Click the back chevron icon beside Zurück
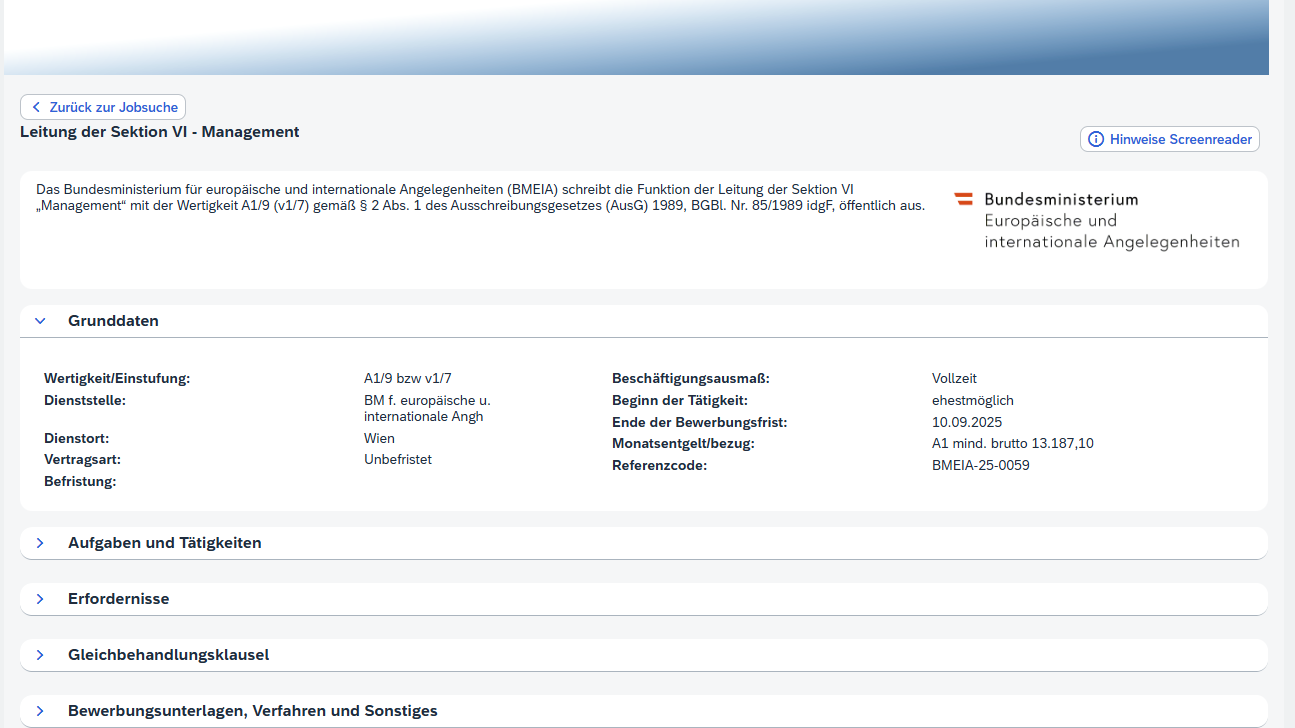The image size is (1295, 728). coord(36,107)
